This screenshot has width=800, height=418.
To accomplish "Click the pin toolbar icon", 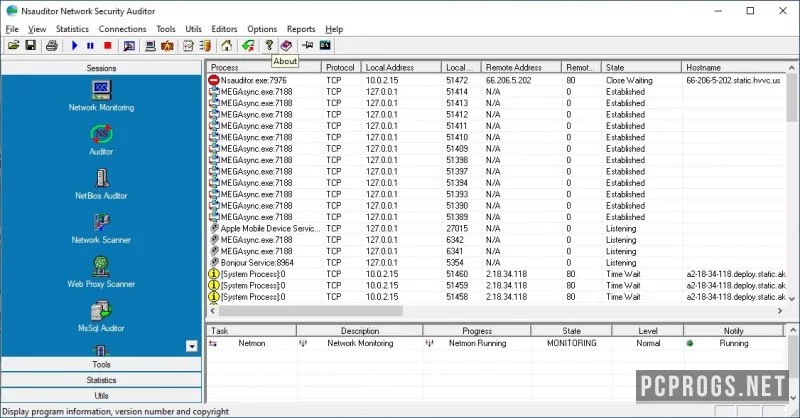I will [x=307, y=45].
